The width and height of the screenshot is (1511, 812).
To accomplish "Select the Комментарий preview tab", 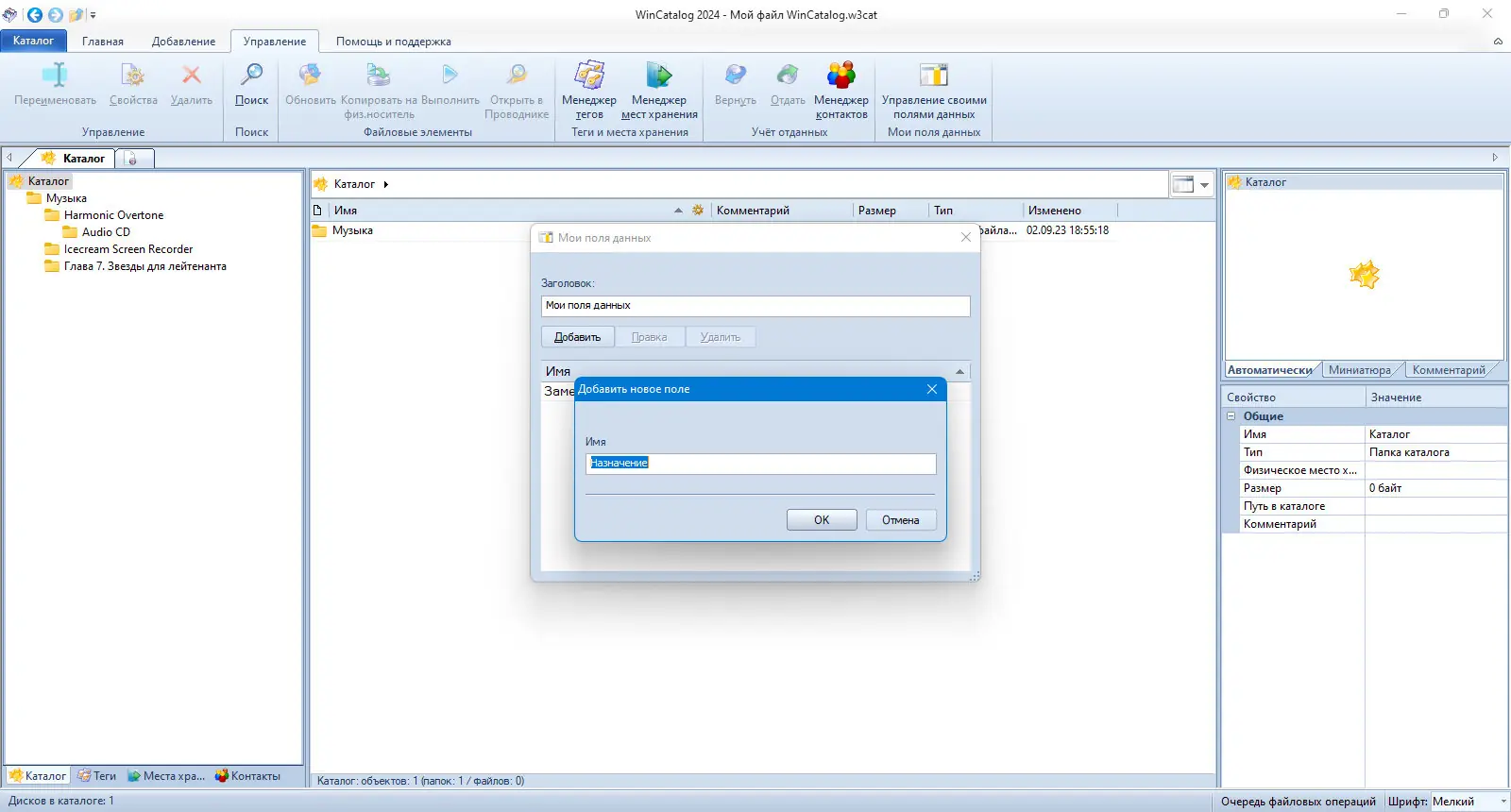I will point(1449,370).
